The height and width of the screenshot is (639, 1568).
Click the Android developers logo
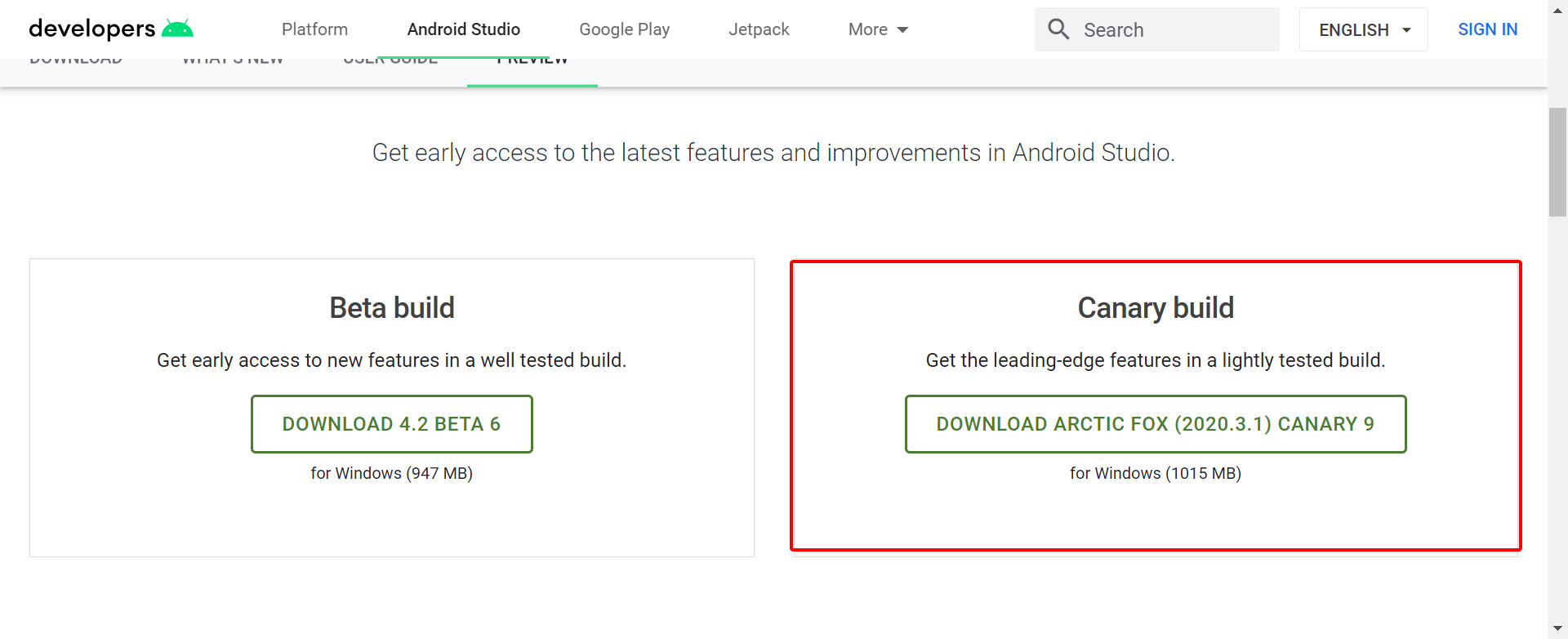click(x=111, y=29)
